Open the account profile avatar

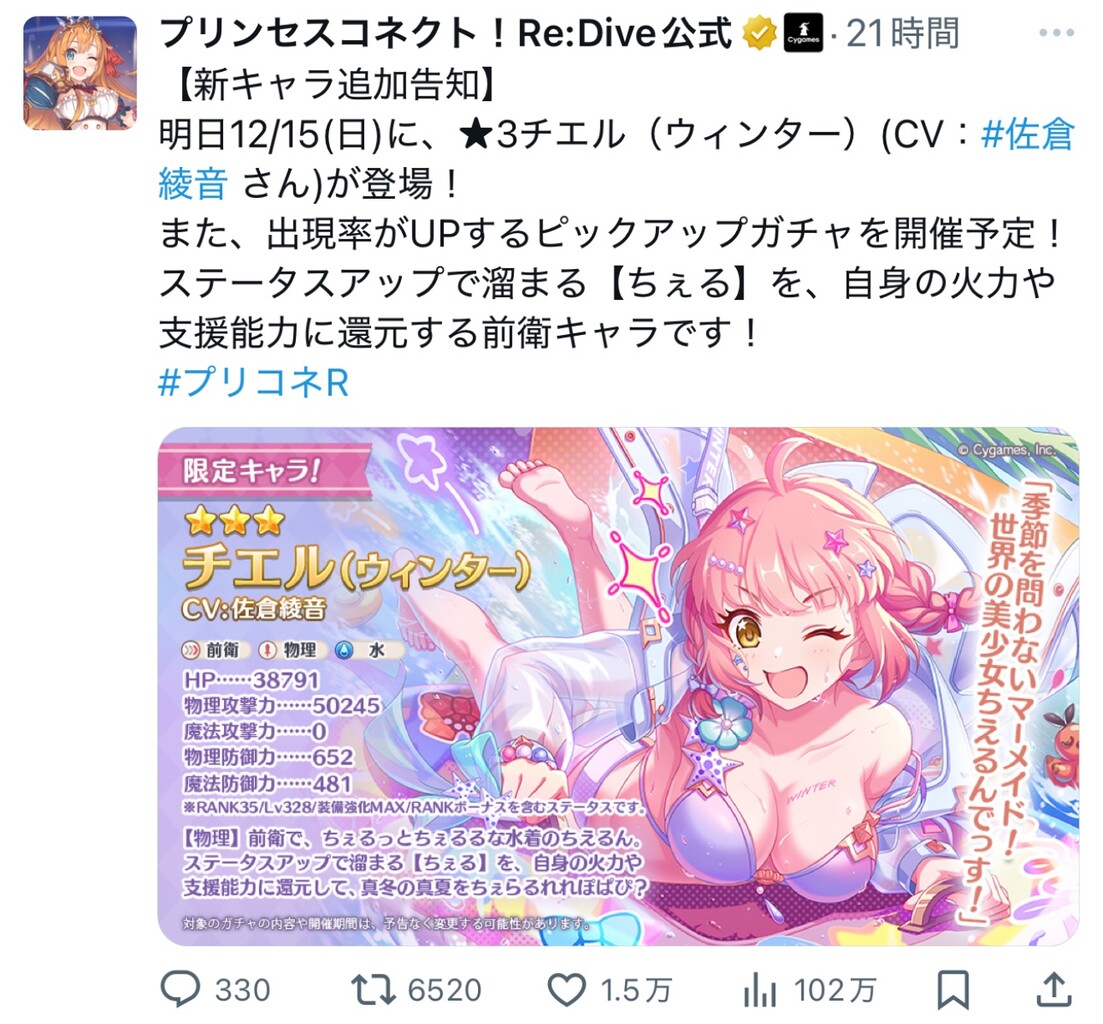(x=79, y=73)
